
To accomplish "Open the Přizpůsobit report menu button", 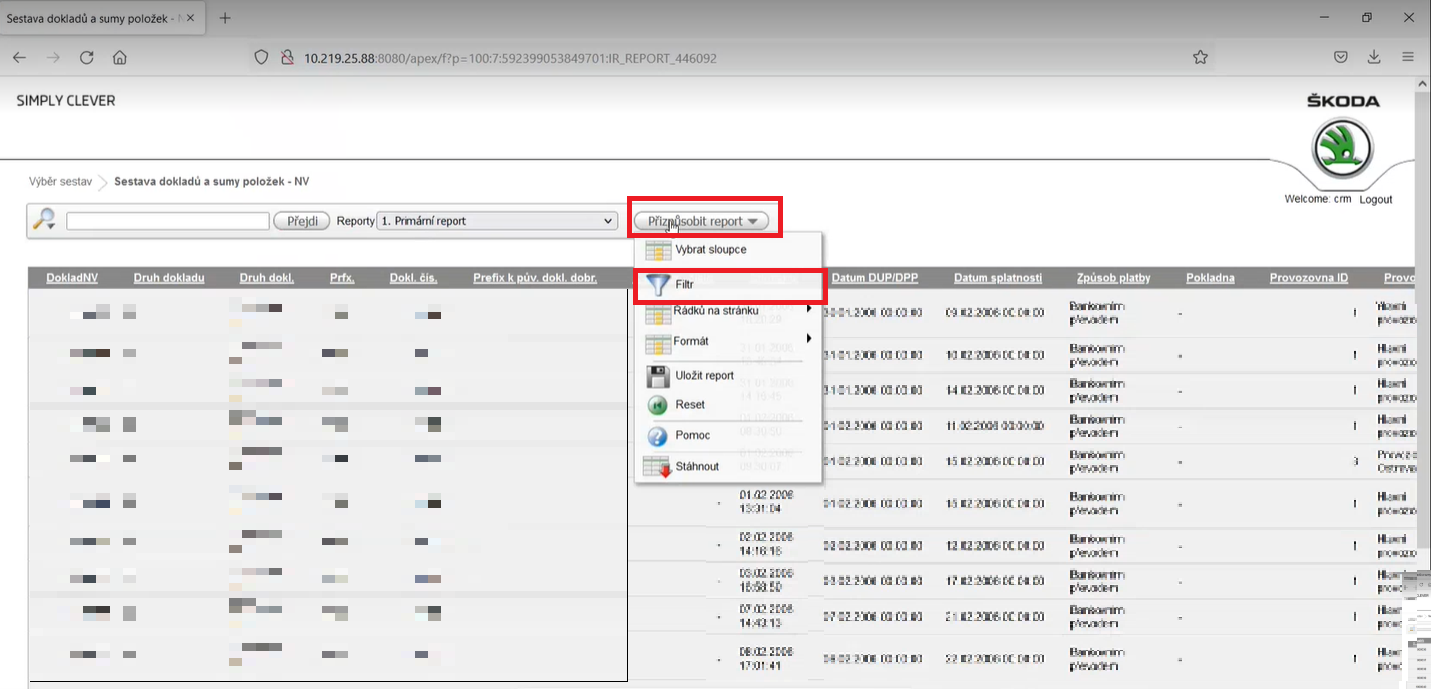I will 701,221.
